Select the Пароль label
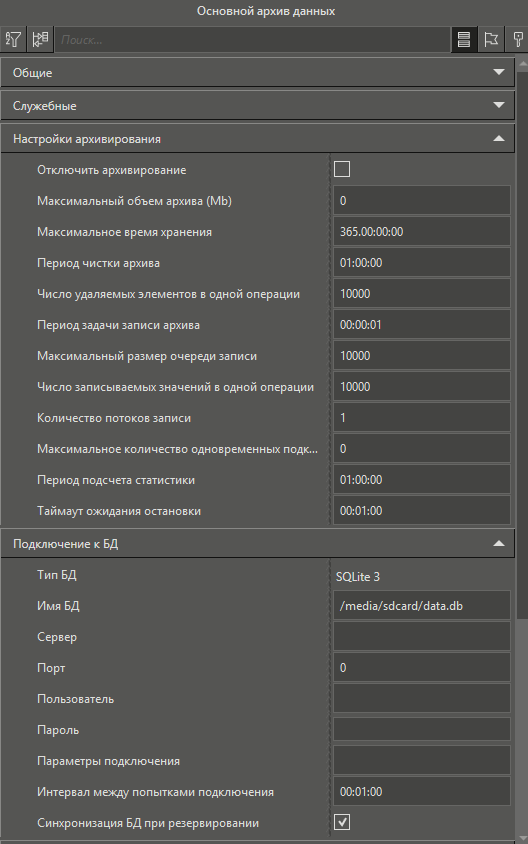 coord(58,730)
